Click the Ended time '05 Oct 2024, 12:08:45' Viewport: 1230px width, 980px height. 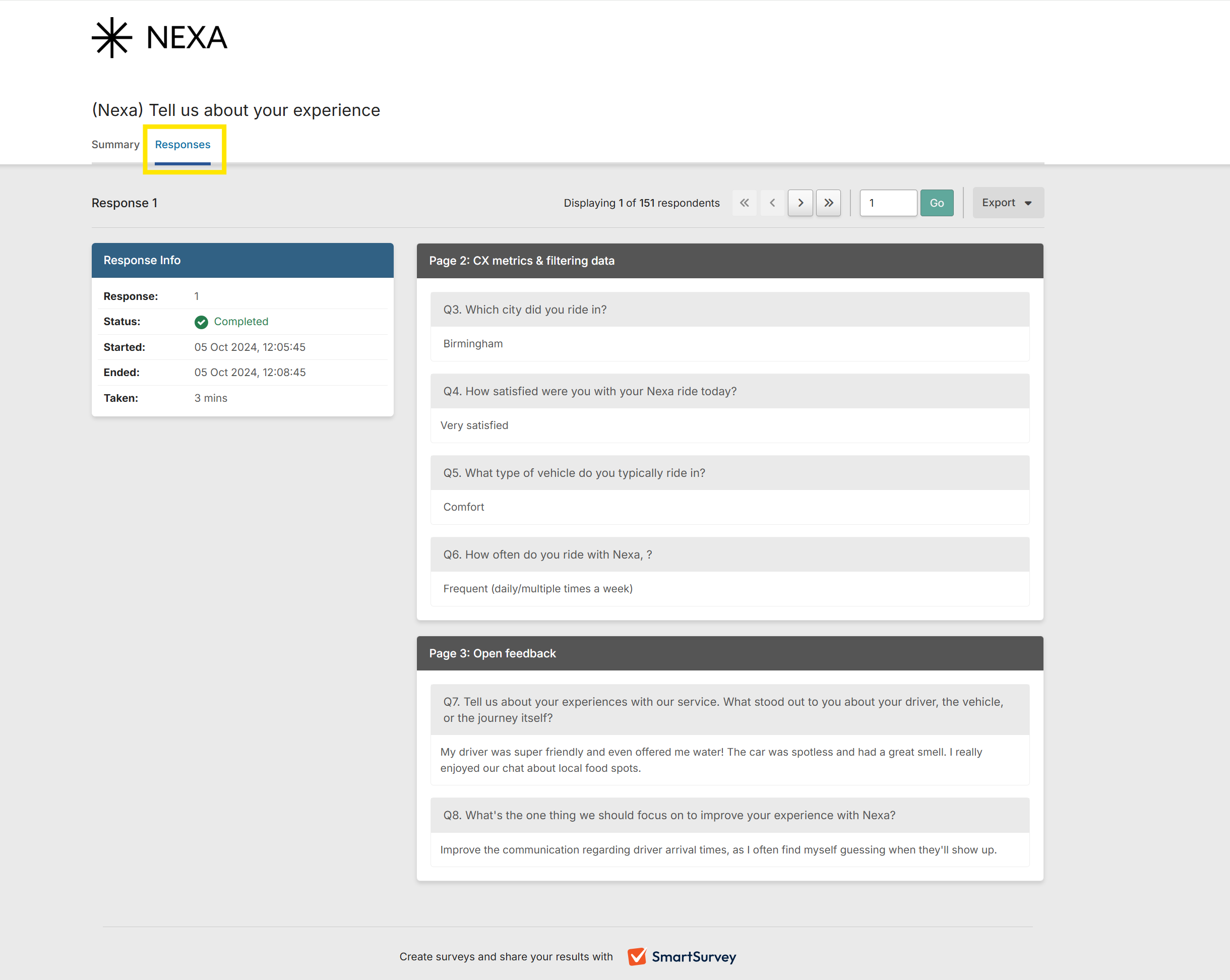(x=250, y=372)
